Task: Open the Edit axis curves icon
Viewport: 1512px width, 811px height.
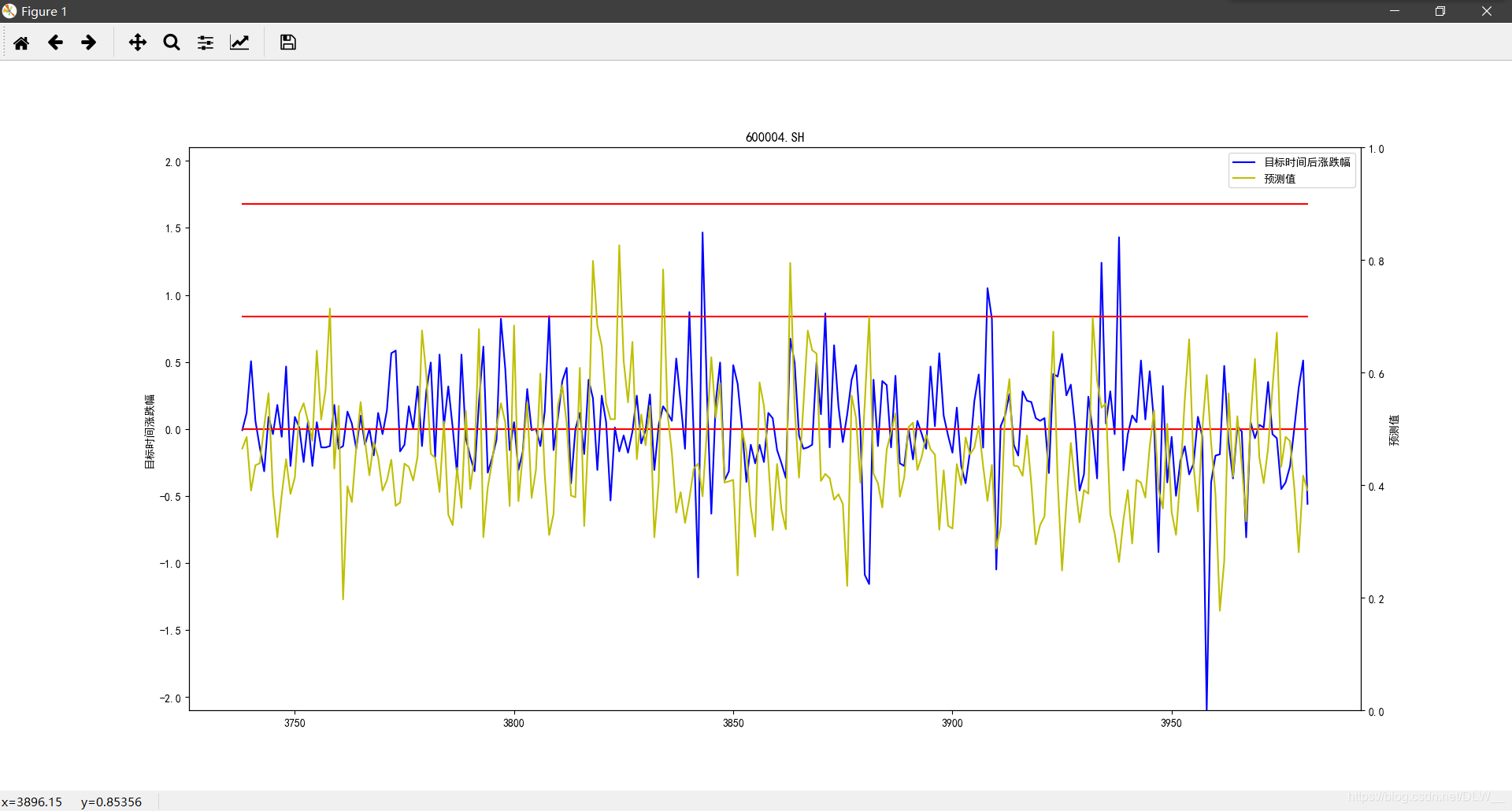Action: click(x=239, y=43)
